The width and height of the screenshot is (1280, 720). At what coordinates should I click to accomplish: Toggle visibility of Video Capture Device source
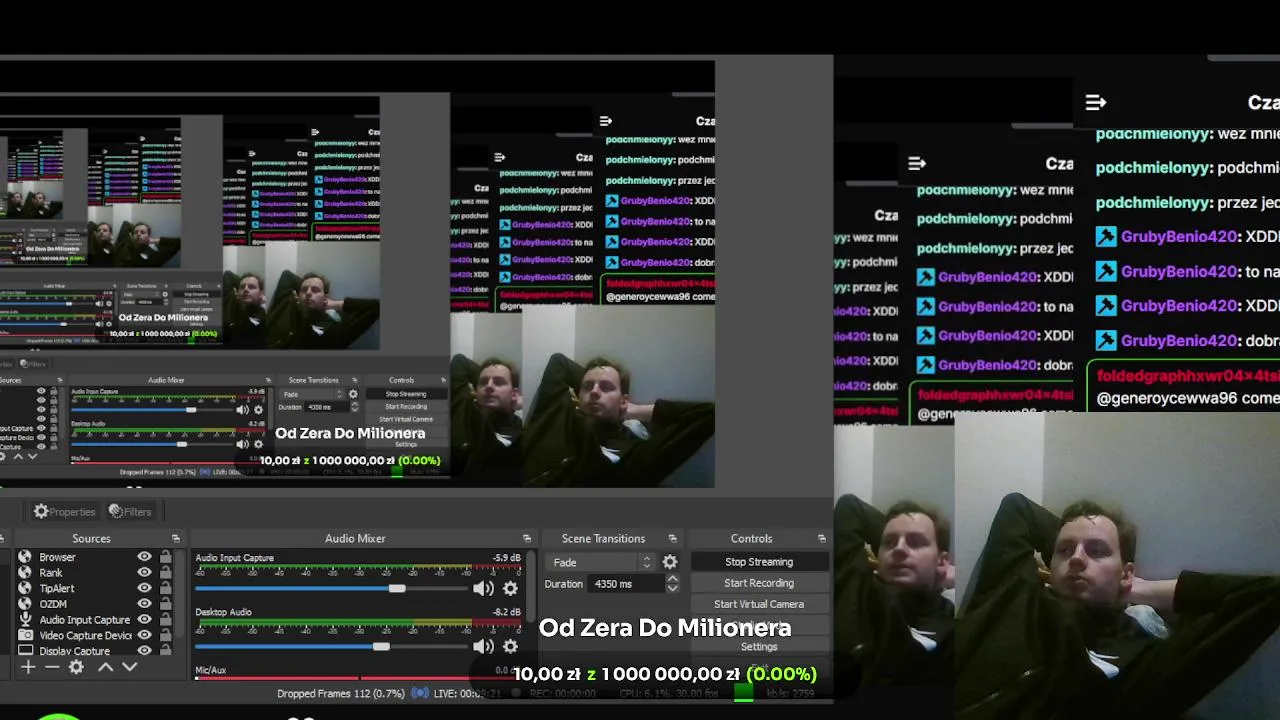[x=144, y=635]
